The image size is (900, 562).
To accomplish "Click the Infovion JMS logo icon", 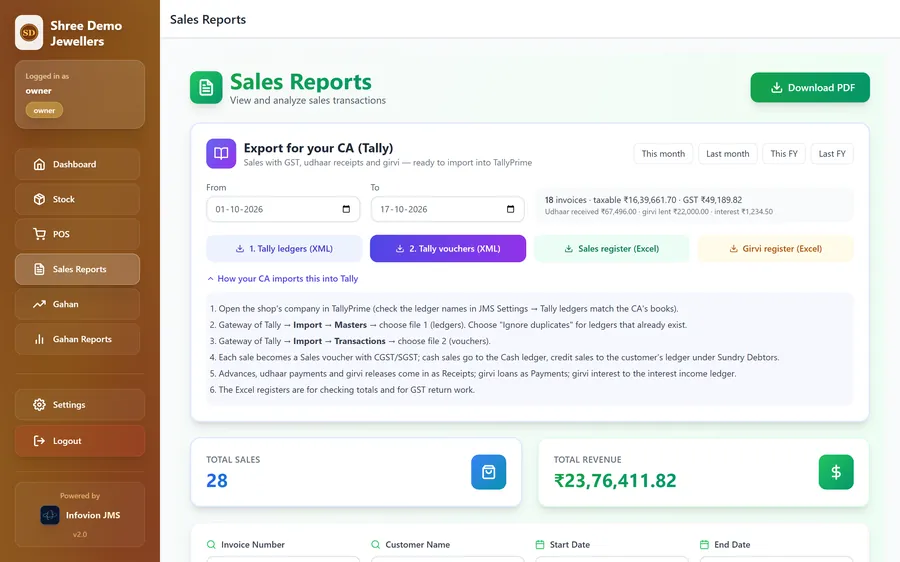I will pyautogui.click(x=49, y=515).
